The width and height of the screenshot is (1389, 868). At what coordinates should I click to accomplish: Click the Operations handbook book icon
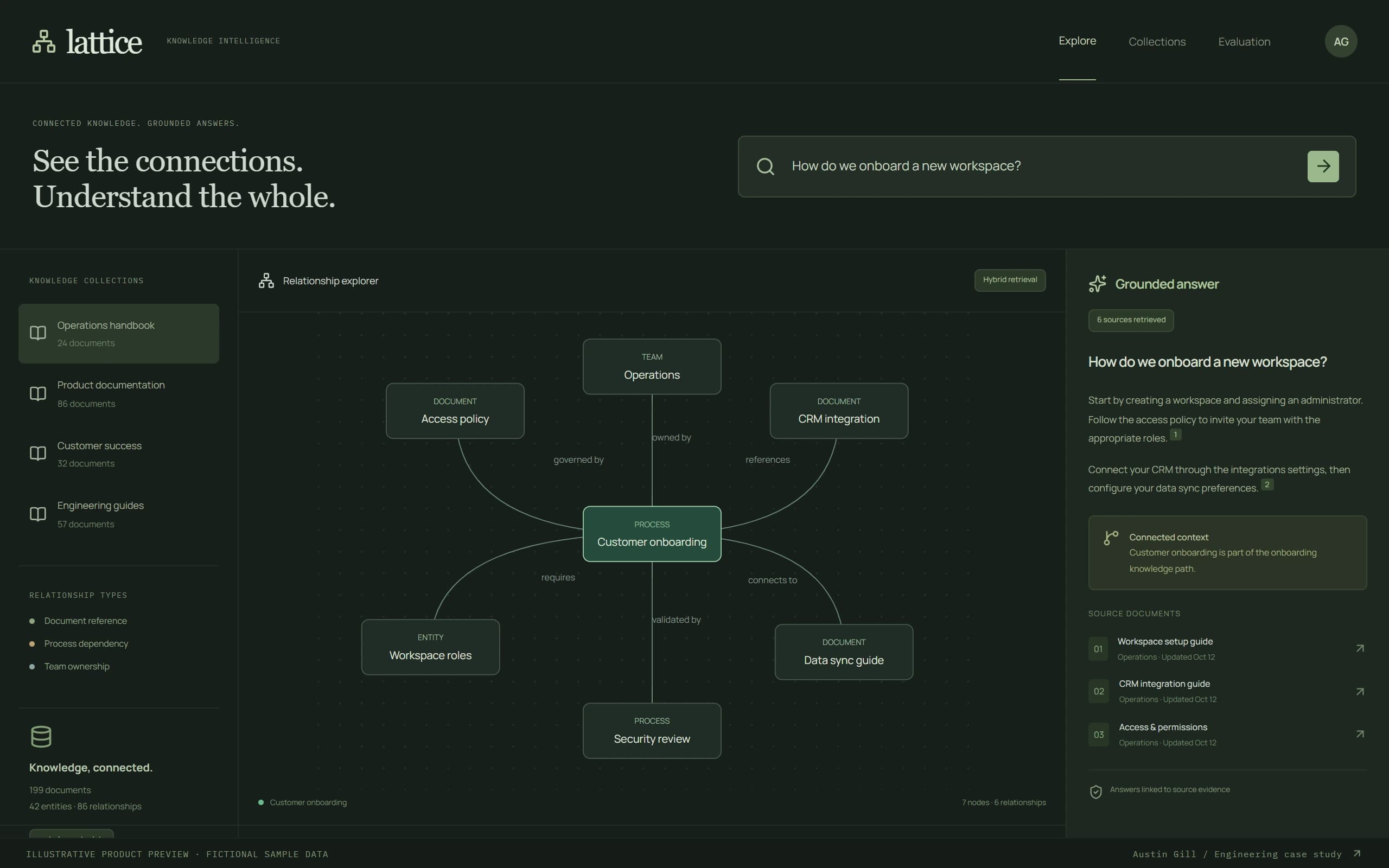tap(38, 333)
